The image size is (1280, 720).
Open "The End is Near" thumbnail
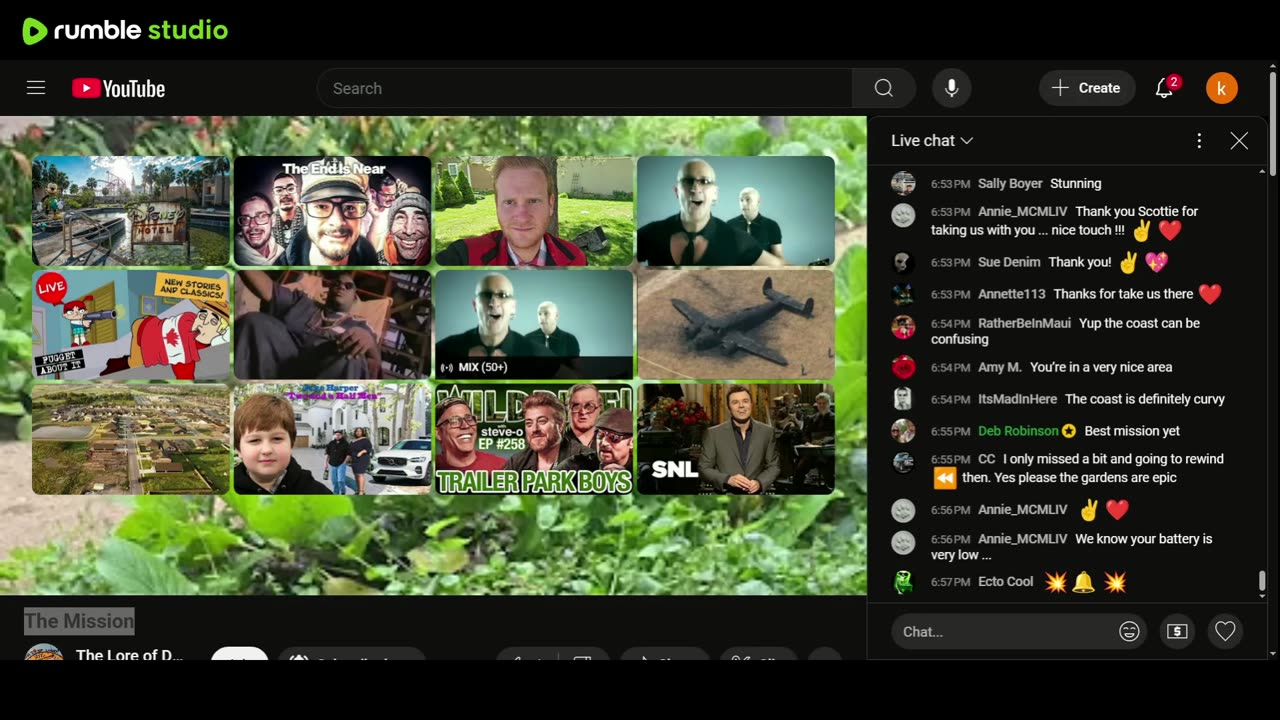(x=333, y=211)
